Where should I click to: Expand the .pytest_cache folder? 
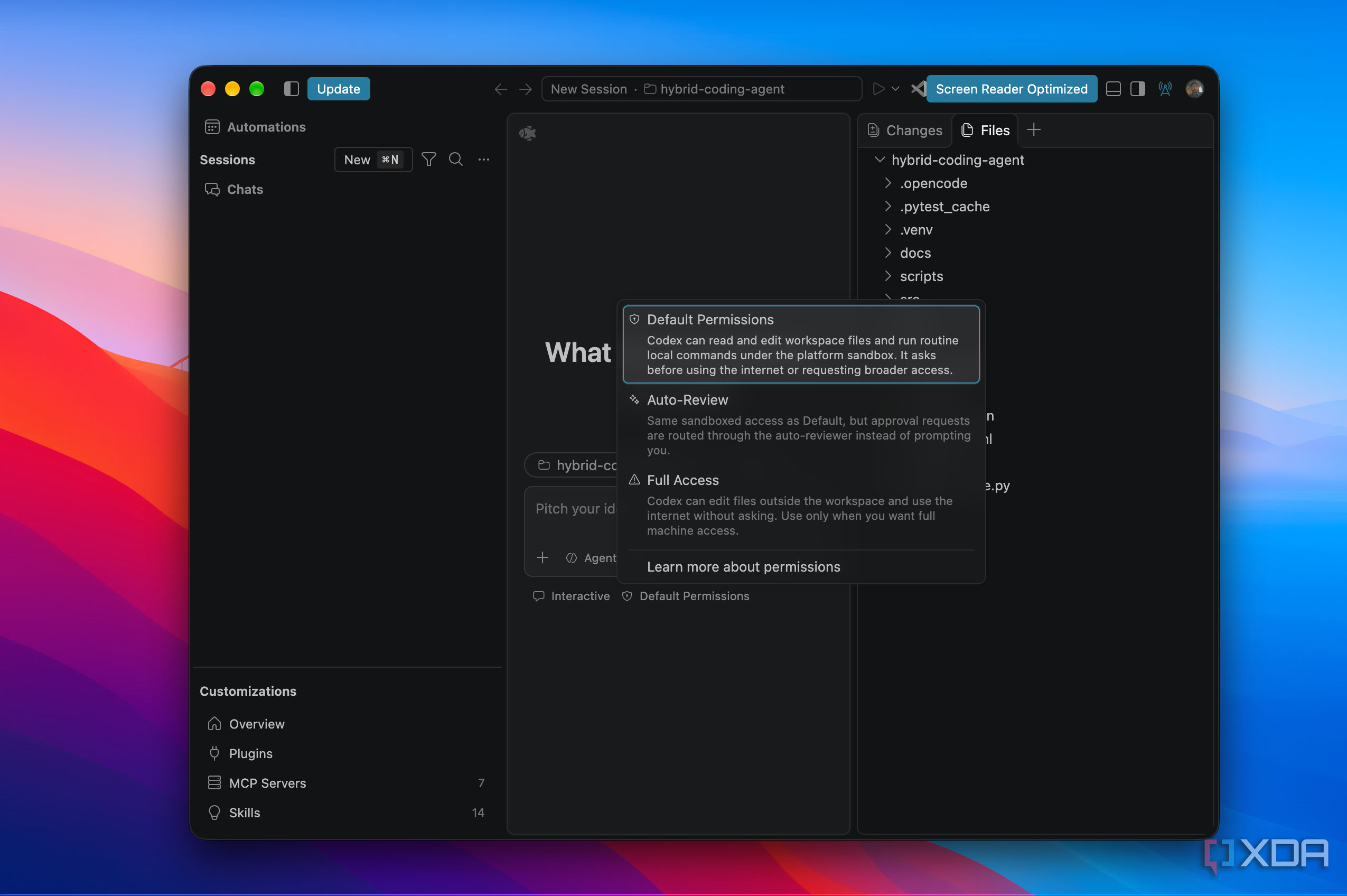(888, 206)
